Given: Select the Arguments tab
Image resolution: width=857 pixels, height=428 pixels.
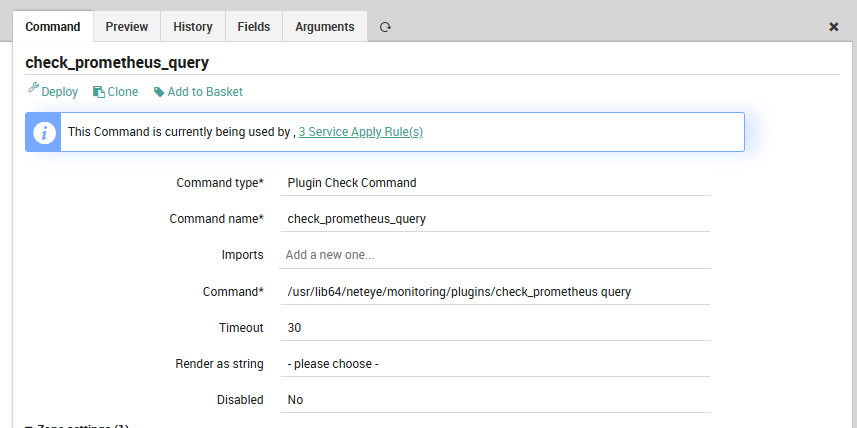Looking at the screenshot, I should 324,27.
